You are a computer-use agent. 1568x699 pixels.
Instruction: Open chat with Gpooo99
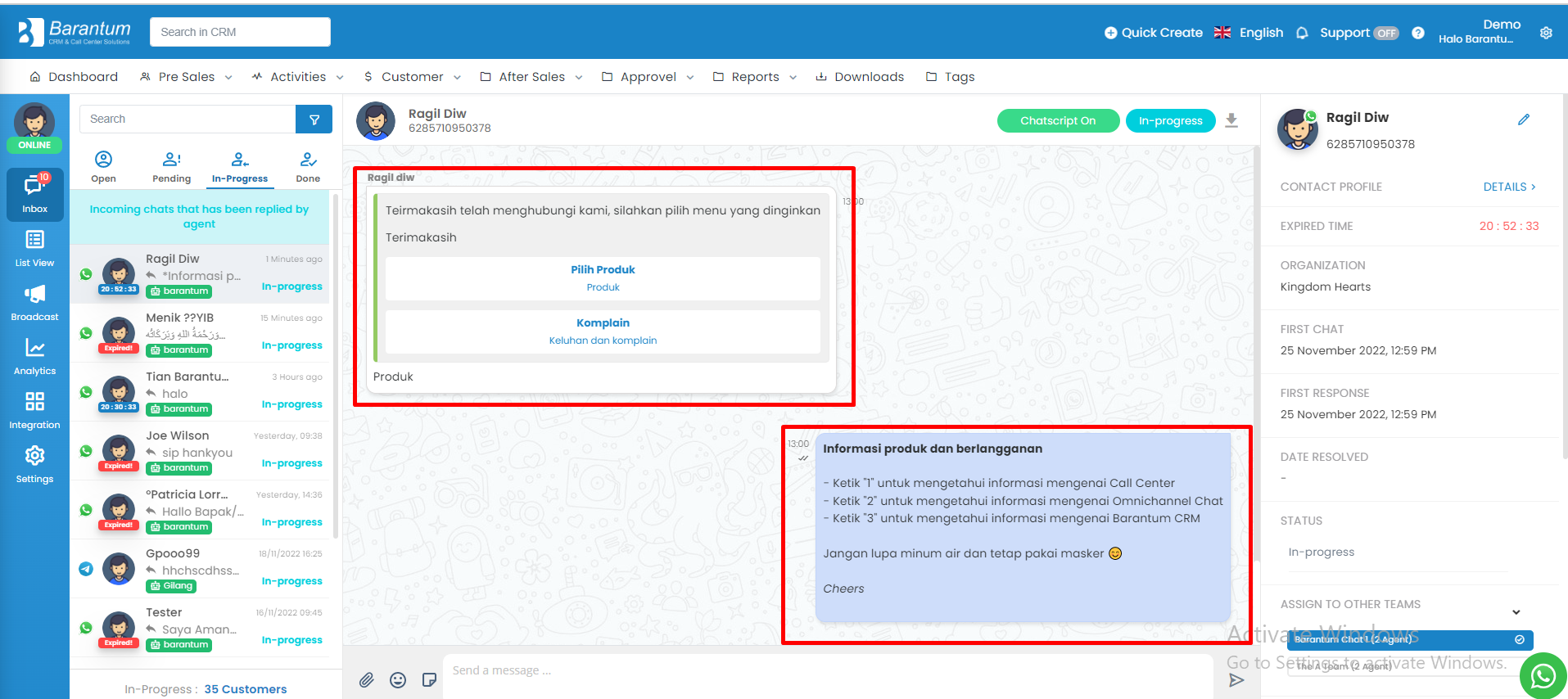click(200, 569)
